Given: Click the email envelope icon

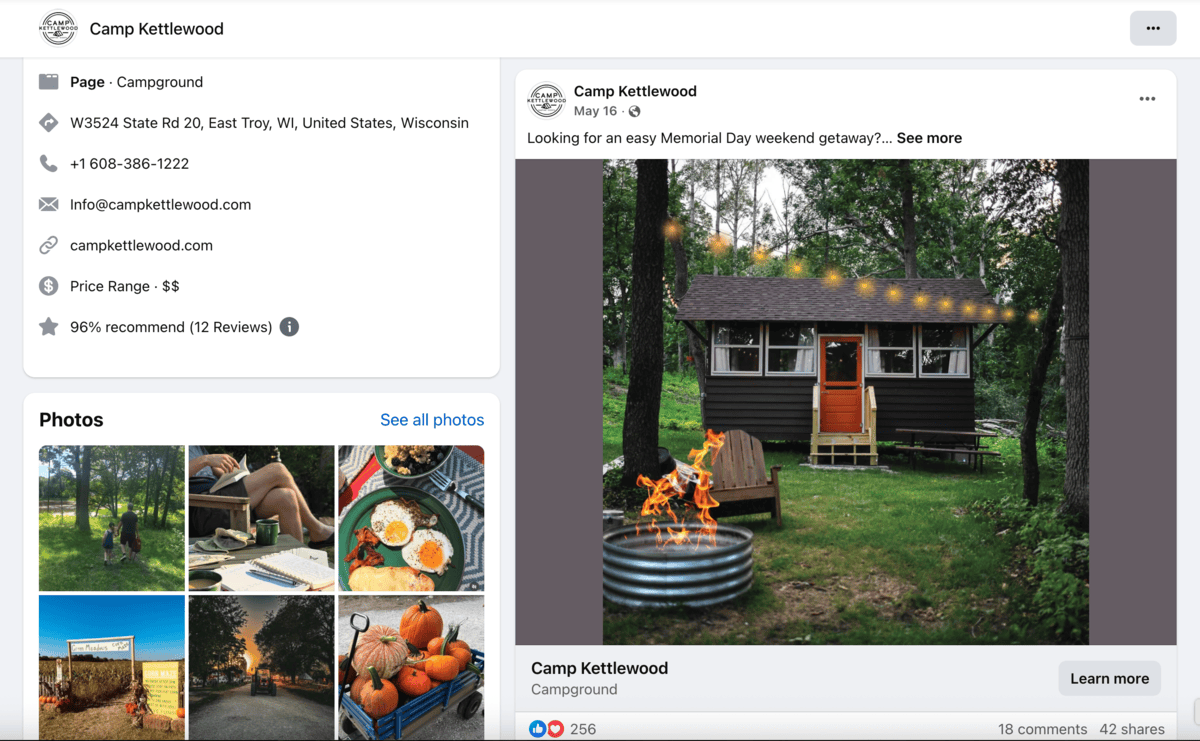Looking at the screenshot, I should tap(48, 204).
